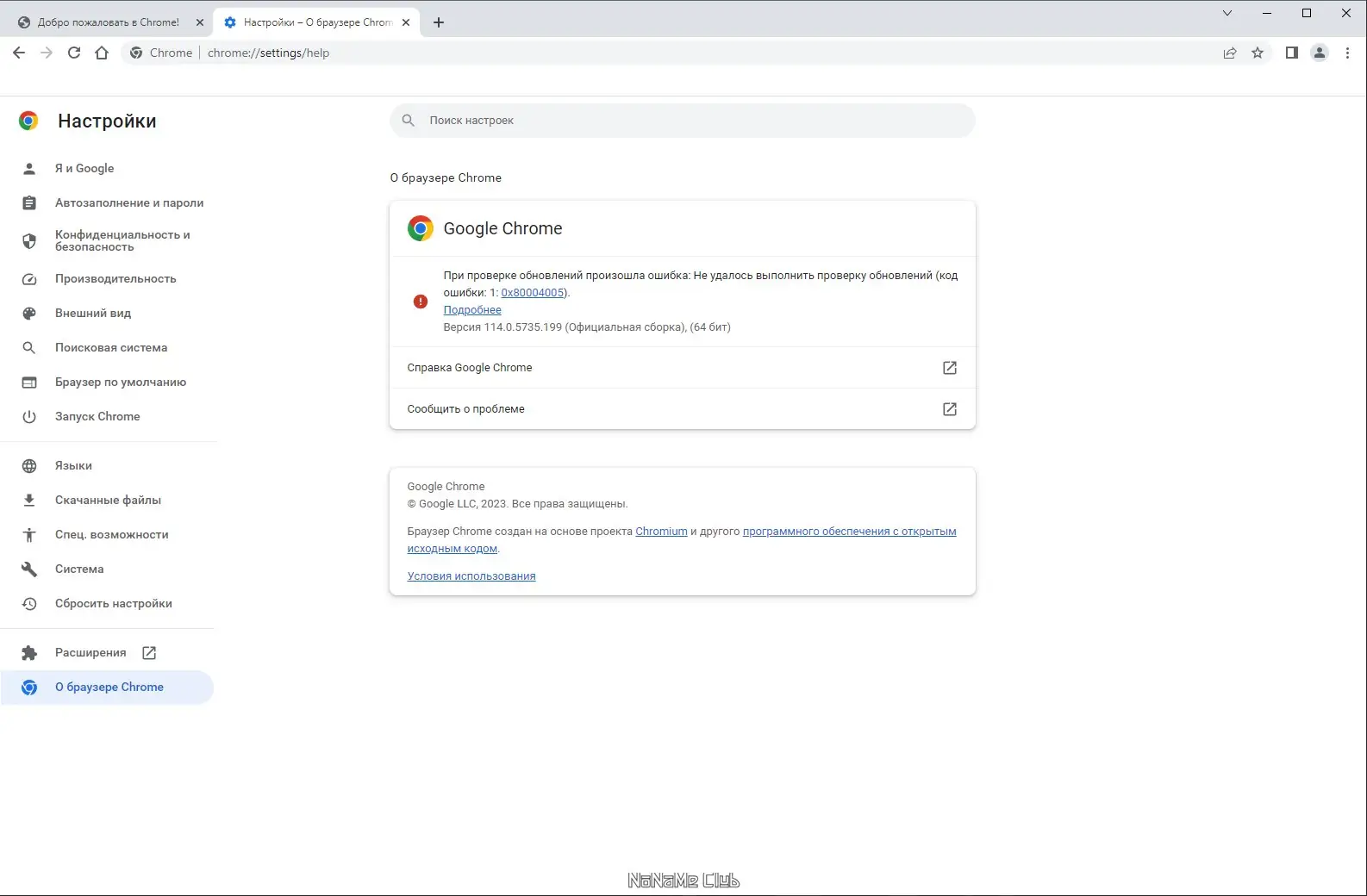This screenshot has height=896, width=1367.
Task: Go to 'Запуск Chrome' settings
Action: [x=108, y=416]
